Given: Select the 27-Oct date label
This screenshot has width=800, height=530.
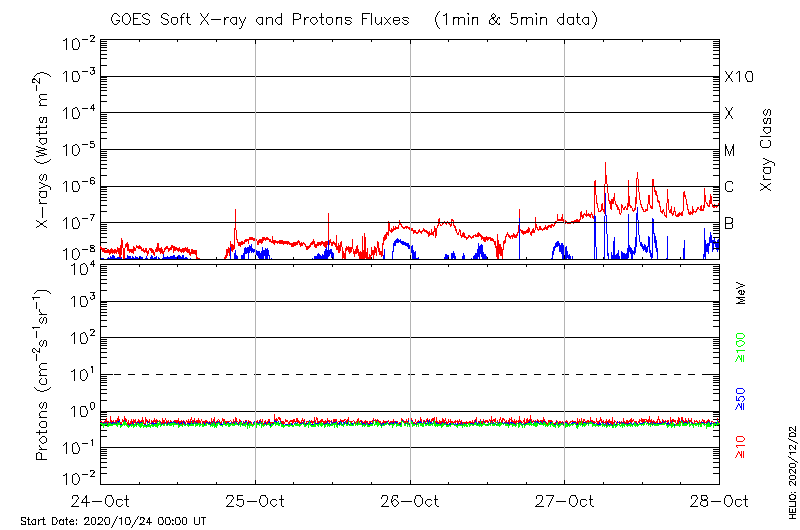Looking at the screenshot, I should (x=565, y=500).
